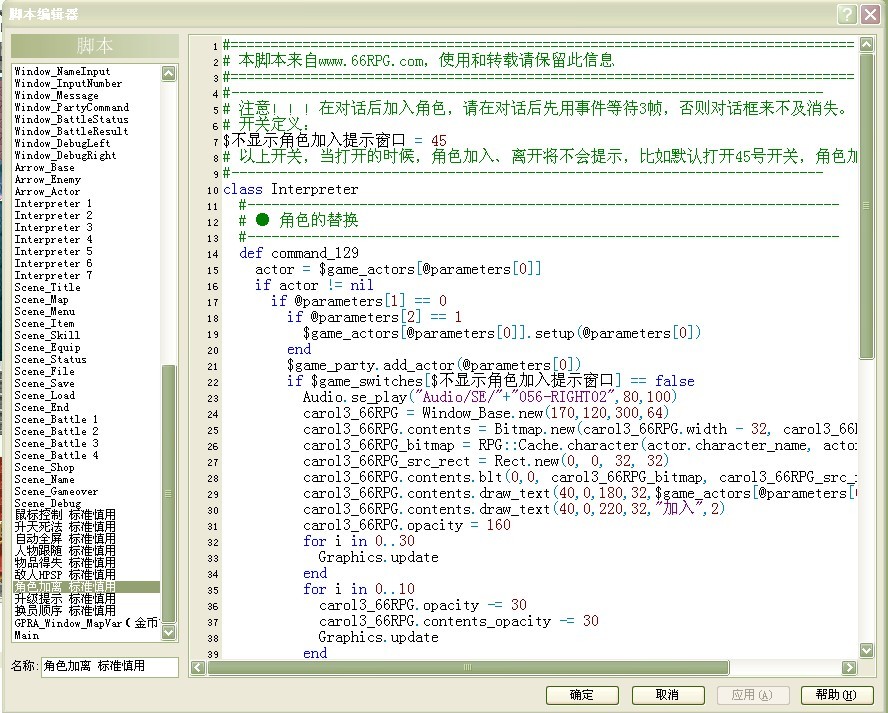Open the 物品得失 script entry
The width and height of the screenshot is (888, 713).
coord(65,563)
